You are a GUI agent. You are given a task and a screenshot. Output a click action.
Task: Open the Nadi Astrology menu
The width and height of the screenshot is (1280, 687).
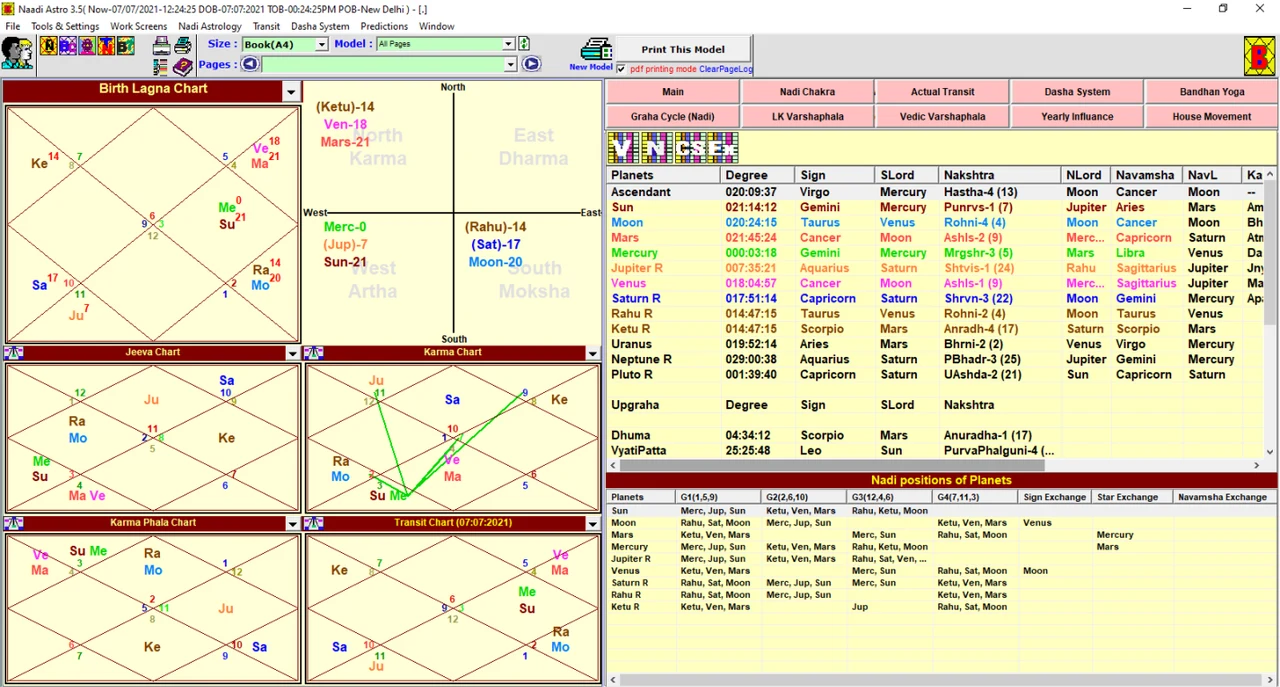pyautogui.click(x=210, y=26)
